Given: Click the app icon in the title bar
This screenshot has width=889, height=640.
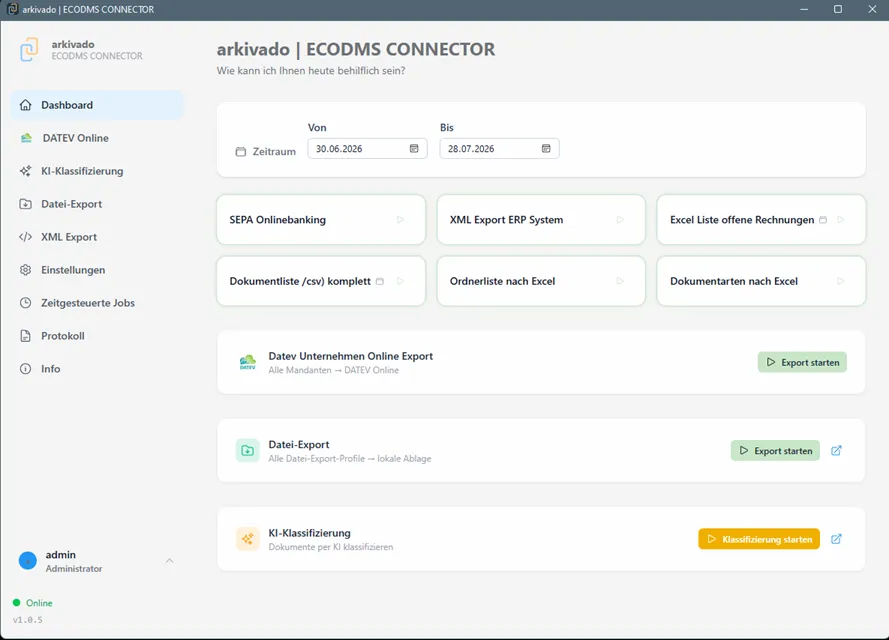Looking at the screenshot, I should click(12, 9).
